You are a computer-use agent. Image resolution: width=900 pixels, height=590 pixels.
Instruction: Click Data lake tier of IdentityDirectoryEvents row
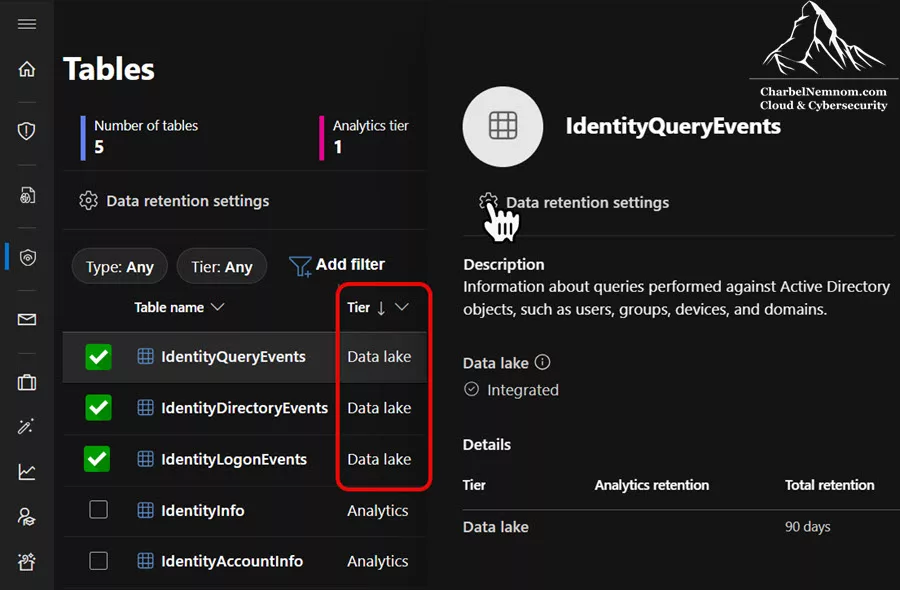pos(379,408)
